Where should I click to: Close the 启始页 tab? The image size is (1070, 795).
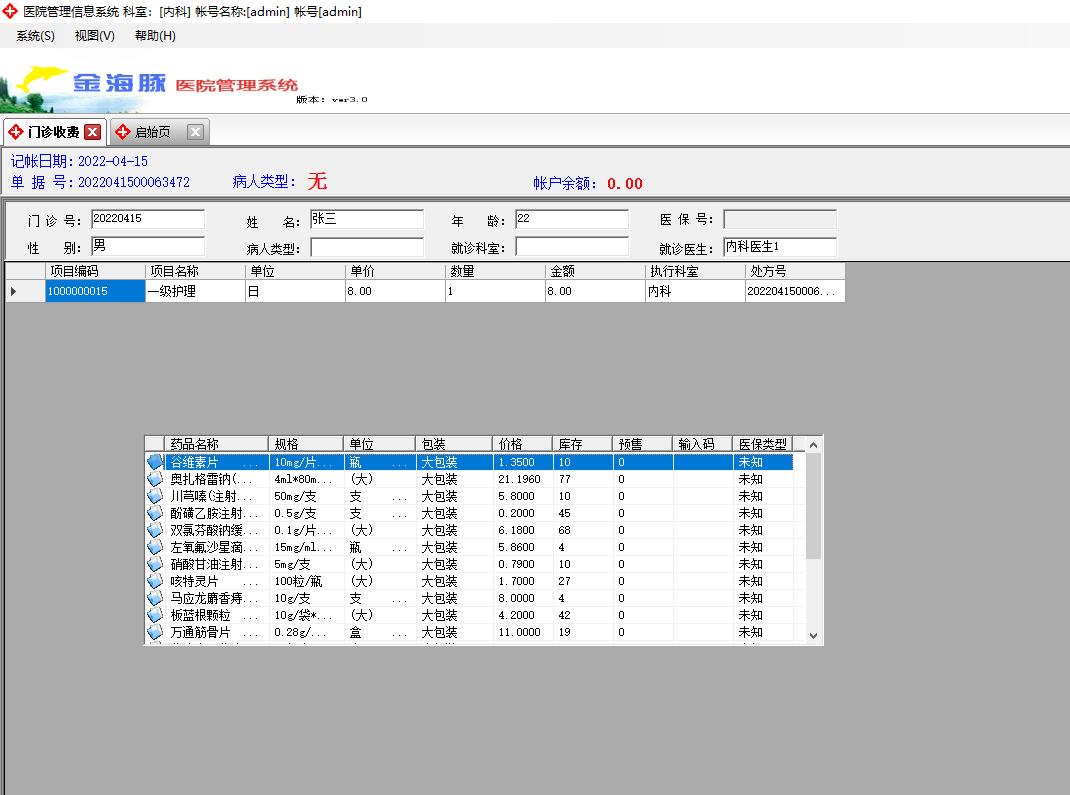coord(195,132)
